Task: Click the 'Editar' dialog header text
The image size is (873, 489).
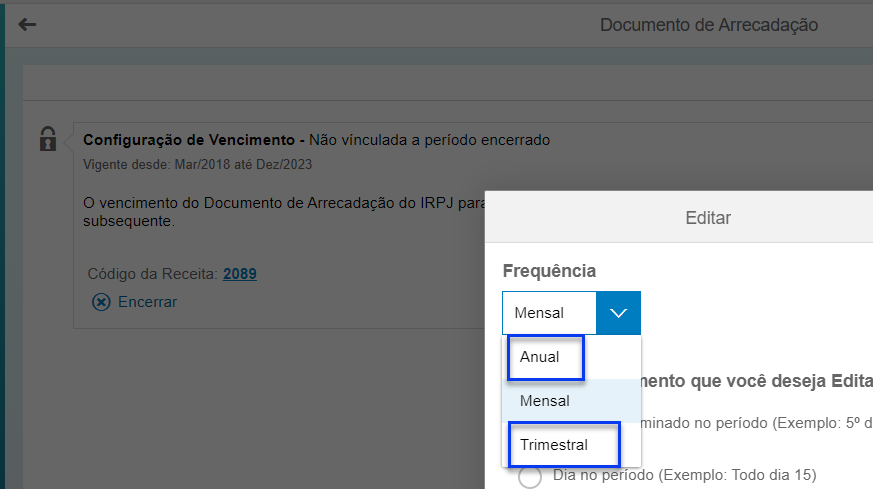Action: pyautogui.click(x=708, y=218)
